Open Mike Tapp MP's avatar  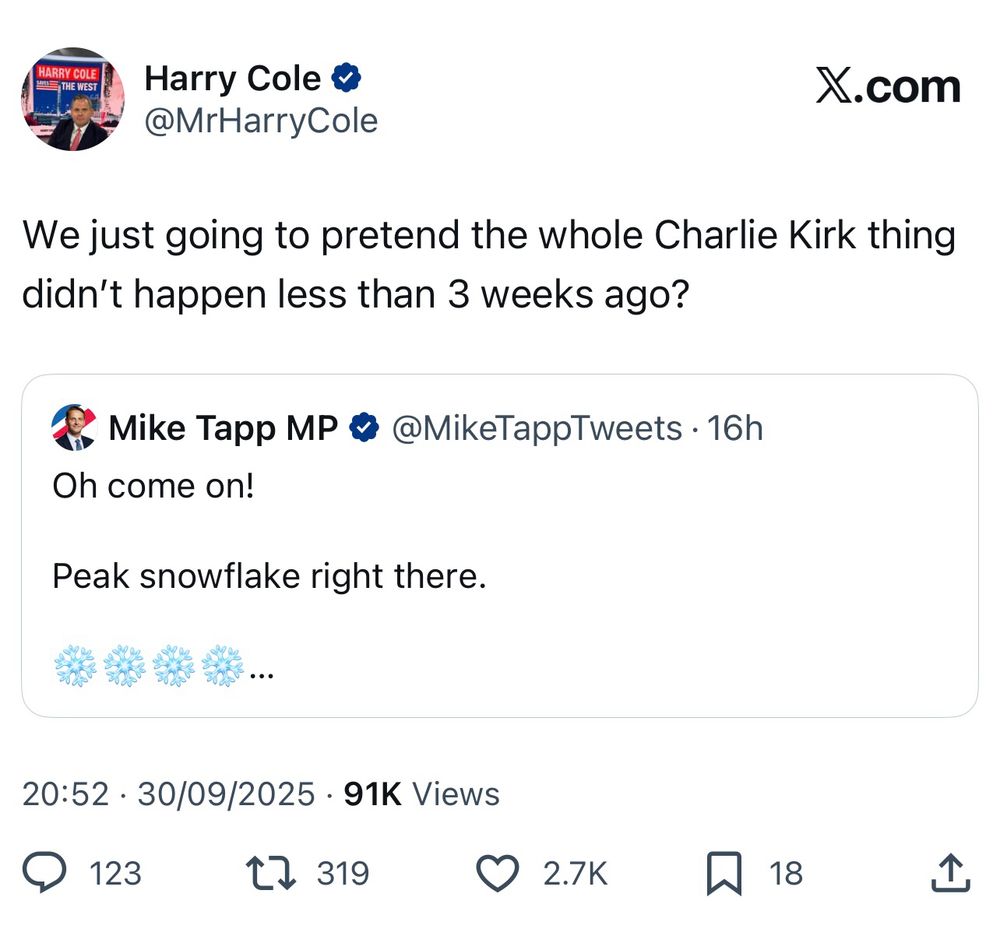pyautogui.click(x=72, y=429)
